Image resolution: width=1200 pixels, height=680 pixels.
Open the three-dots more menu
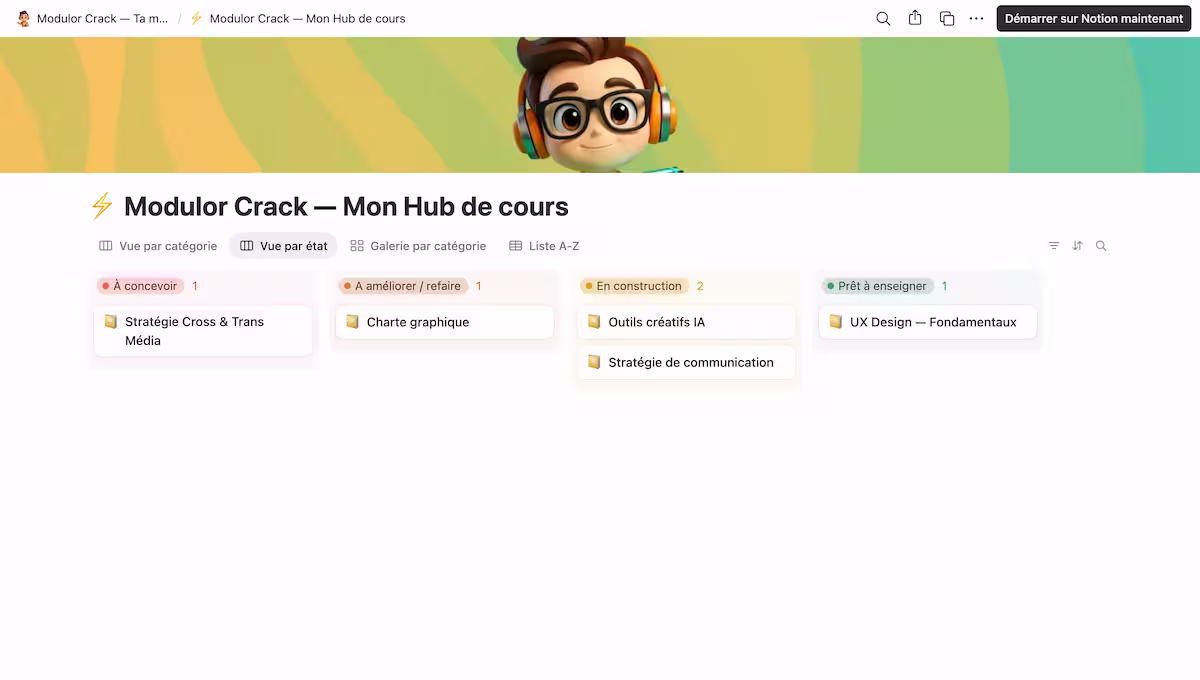pos(977,18)
